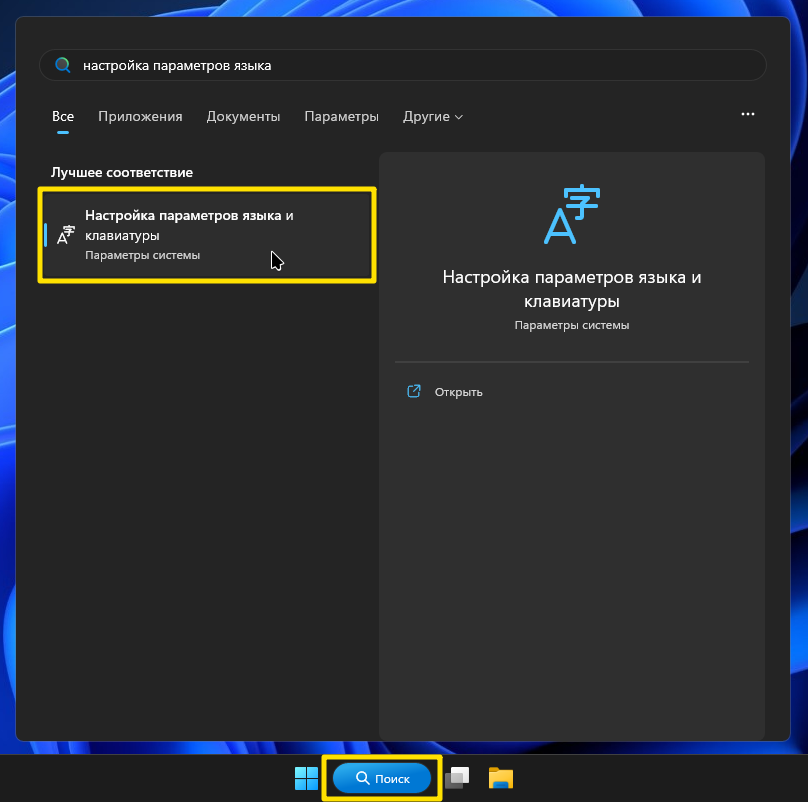The width and height of the screenshot is (808, 802).
Task: Click the small language icon in results list
Action: 66,235
